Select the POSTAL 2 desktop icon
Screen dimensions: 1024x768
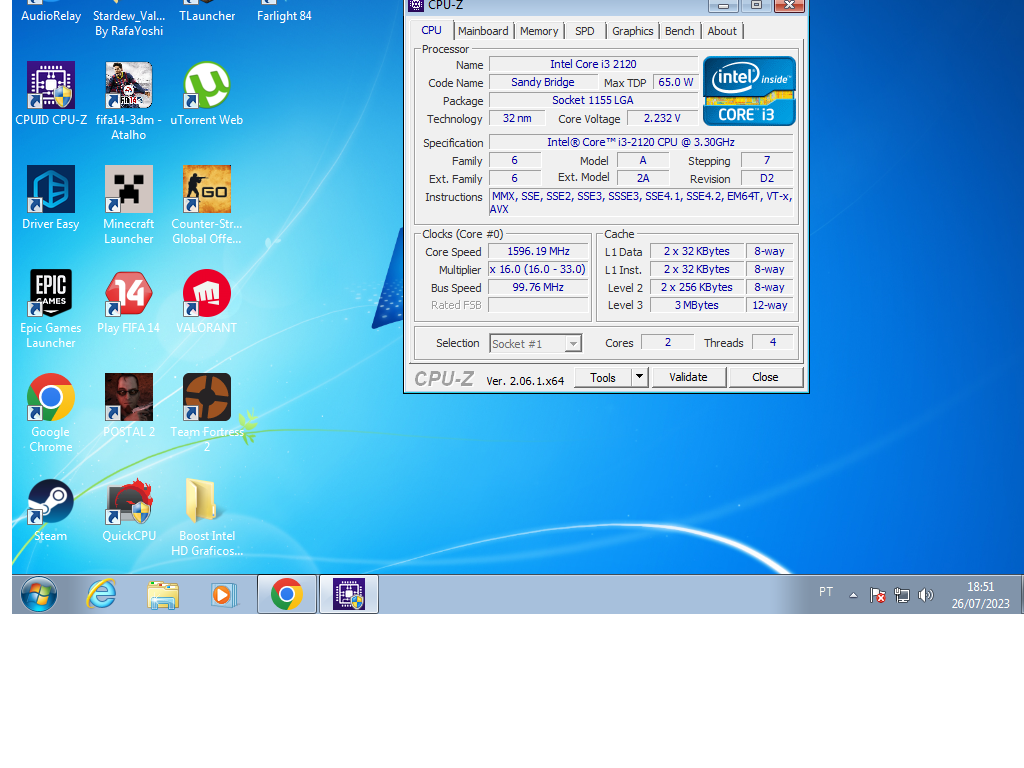click(129, 405)
